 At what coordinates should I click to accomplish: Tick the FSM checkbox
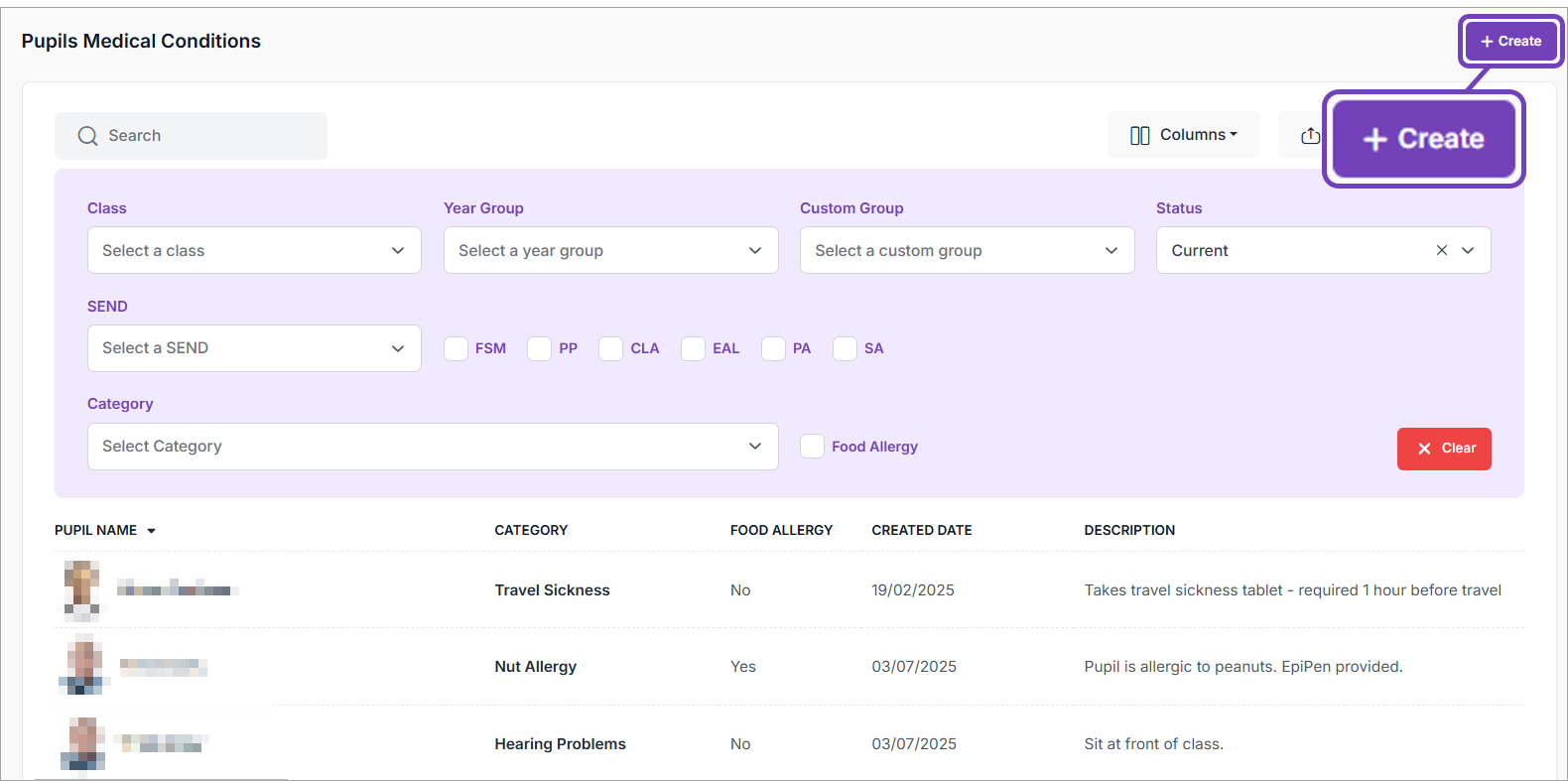(456, 348)
